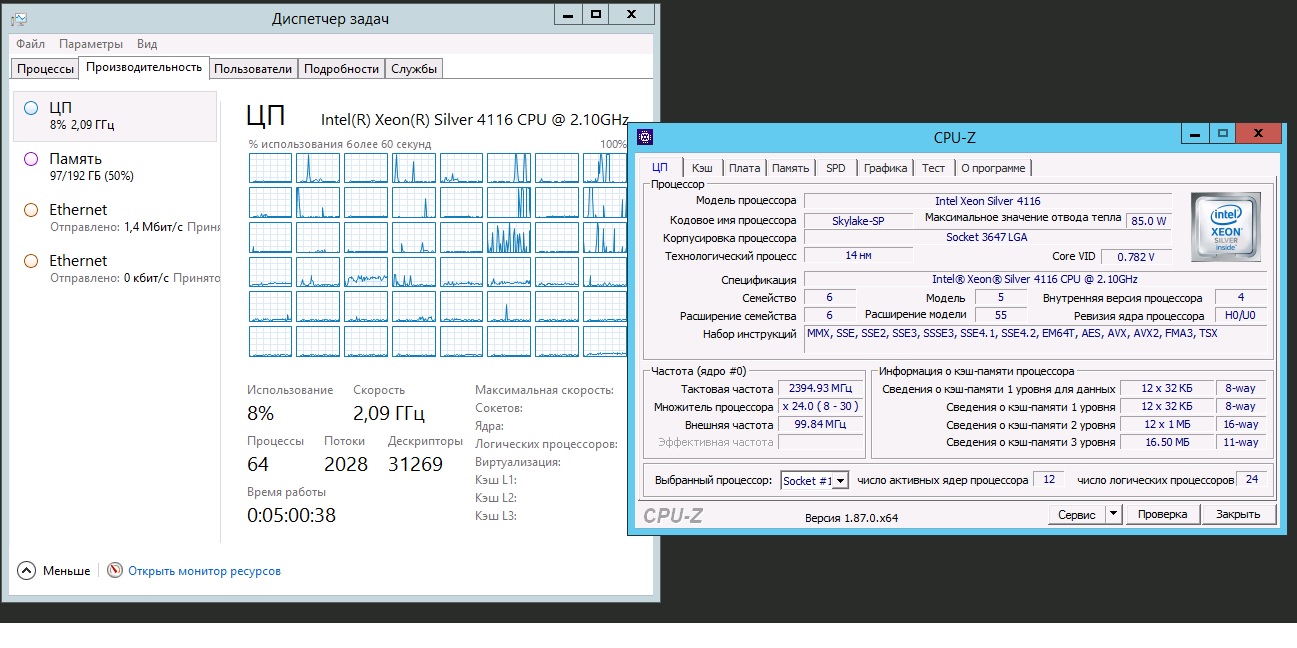Switch to CPU-Z Плата tab

point(744,168)
